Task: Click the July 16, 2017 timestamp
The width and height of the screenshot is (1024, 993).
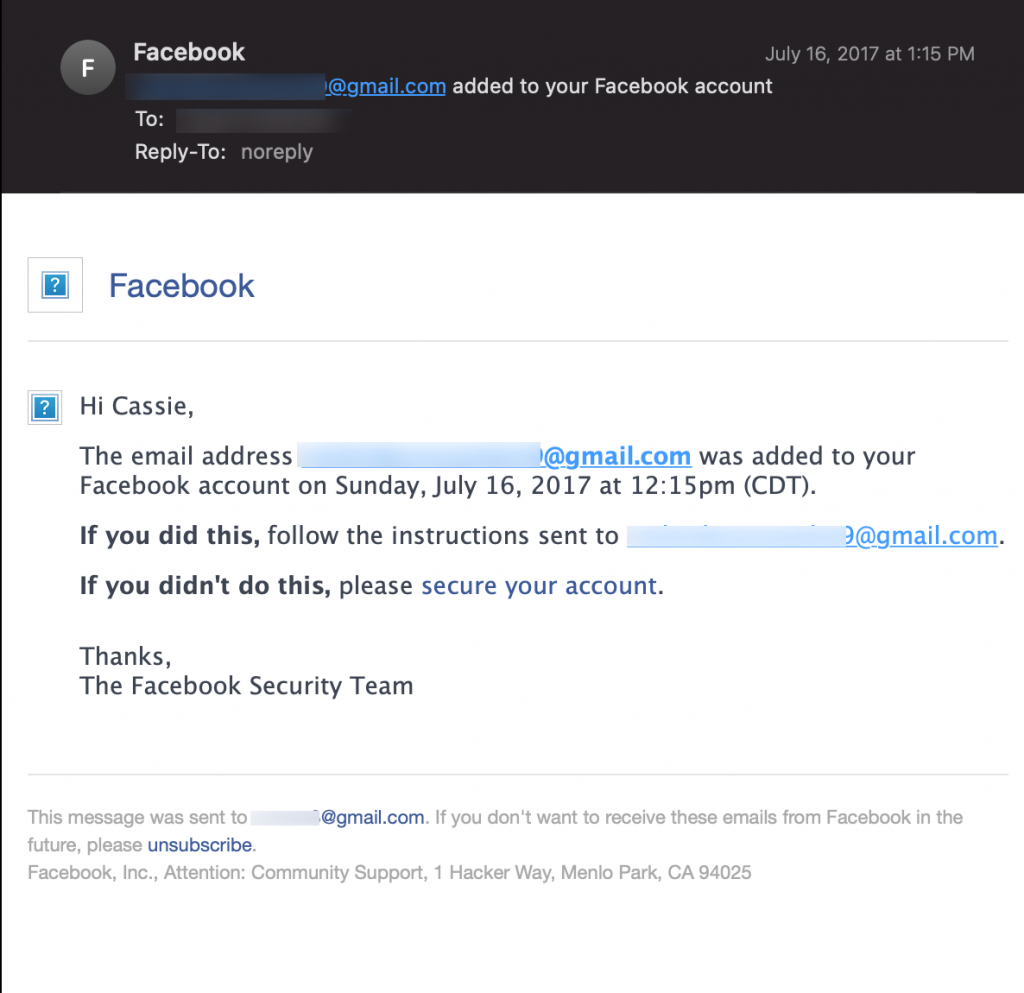Action: tap(869, 54)
